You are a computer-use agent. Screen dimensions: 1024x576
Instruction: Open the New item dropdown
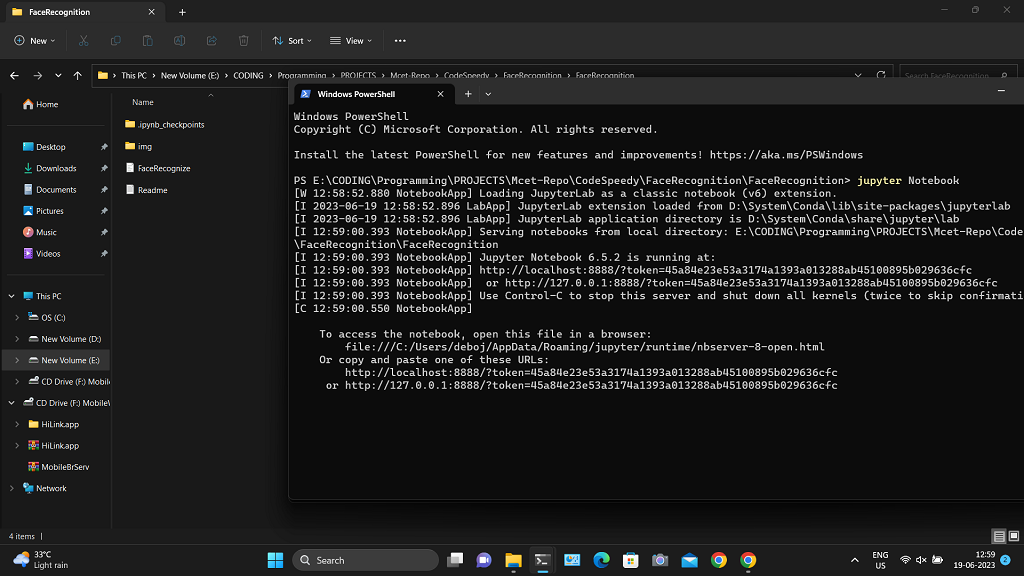point(35,40)
